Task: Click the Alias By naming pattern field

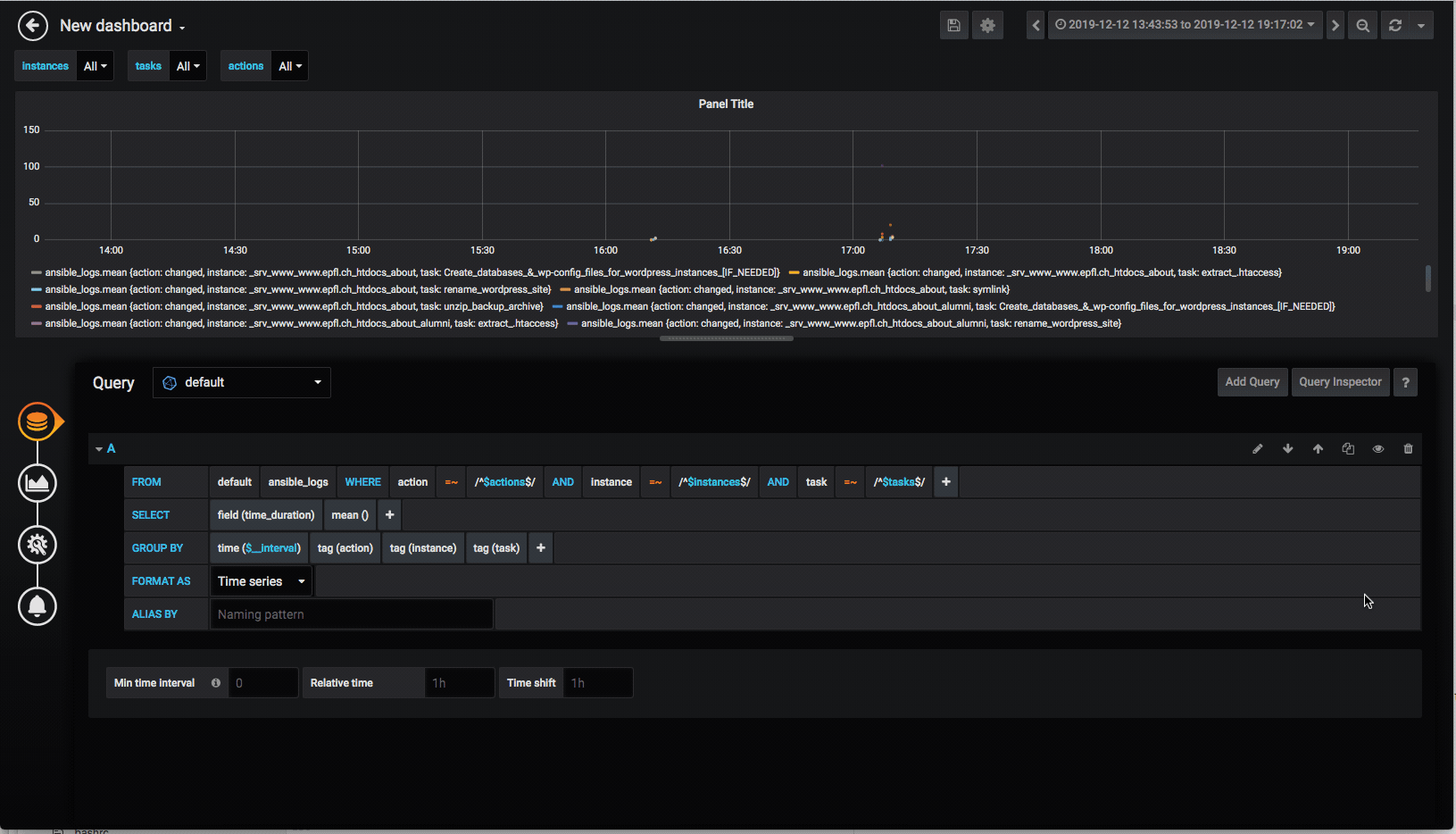Action: (x=351, y=614)
